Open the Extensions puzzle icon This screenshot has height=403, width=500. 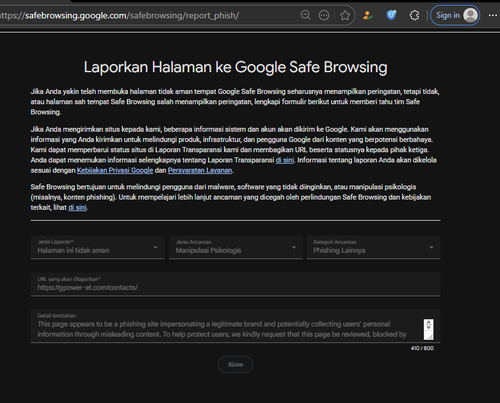point(414,15)
